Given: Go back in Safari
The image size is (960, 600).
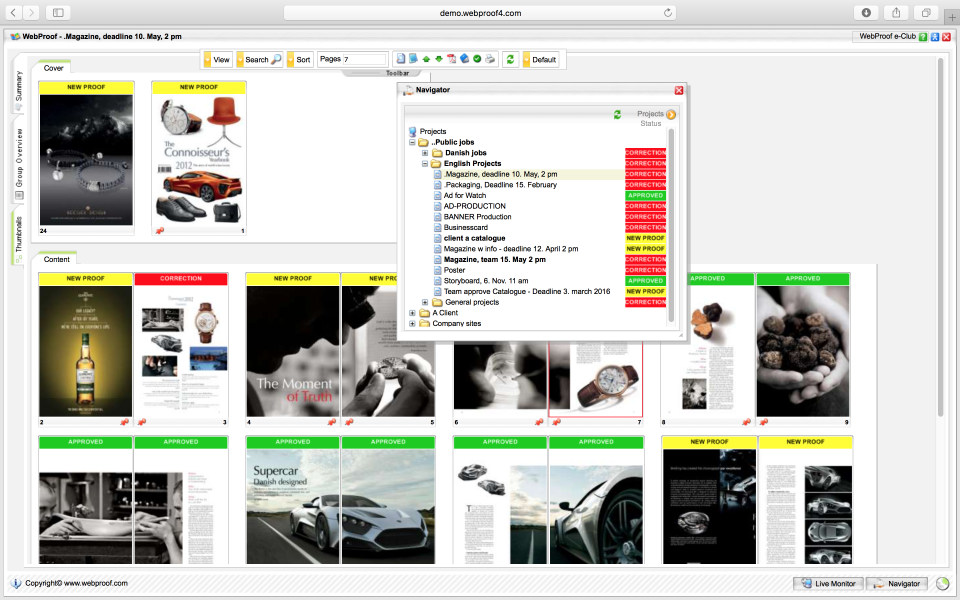Looking at the screenshot, I should [13, 12].
